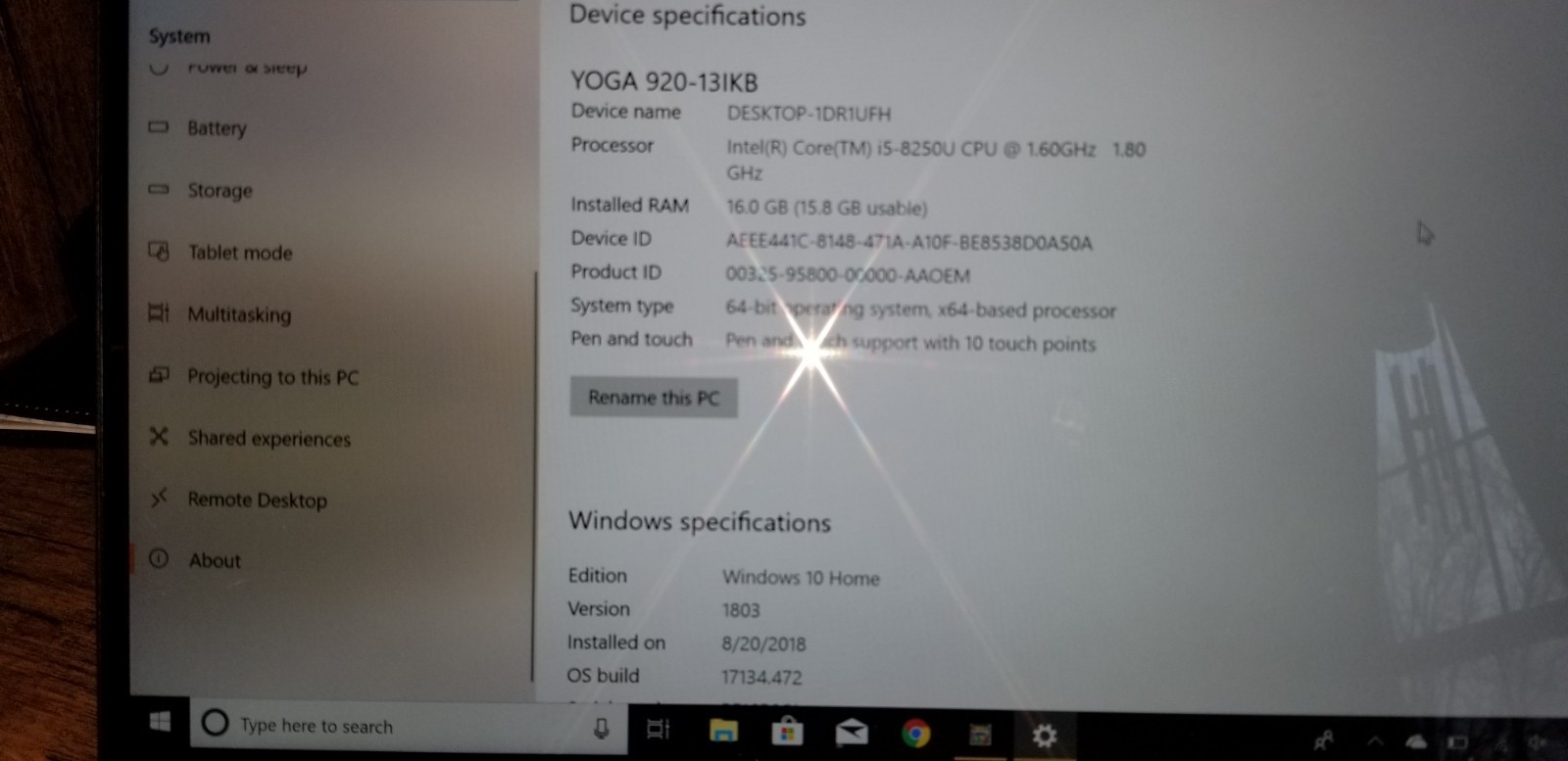Click the Projecting to this PC icon
The image size is (1568, 761).
158,375
